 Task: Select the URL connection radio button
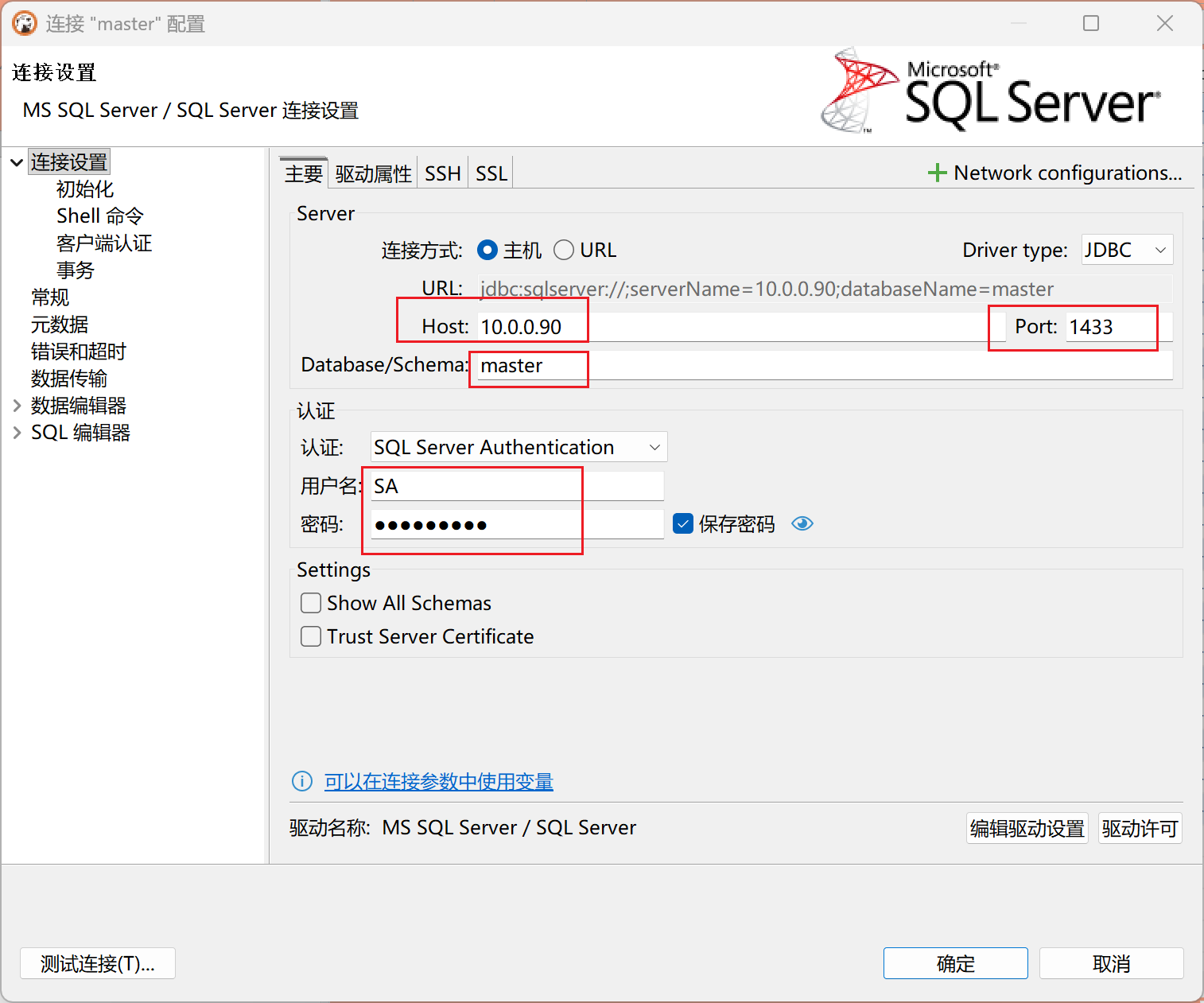[x=564, y=250]
